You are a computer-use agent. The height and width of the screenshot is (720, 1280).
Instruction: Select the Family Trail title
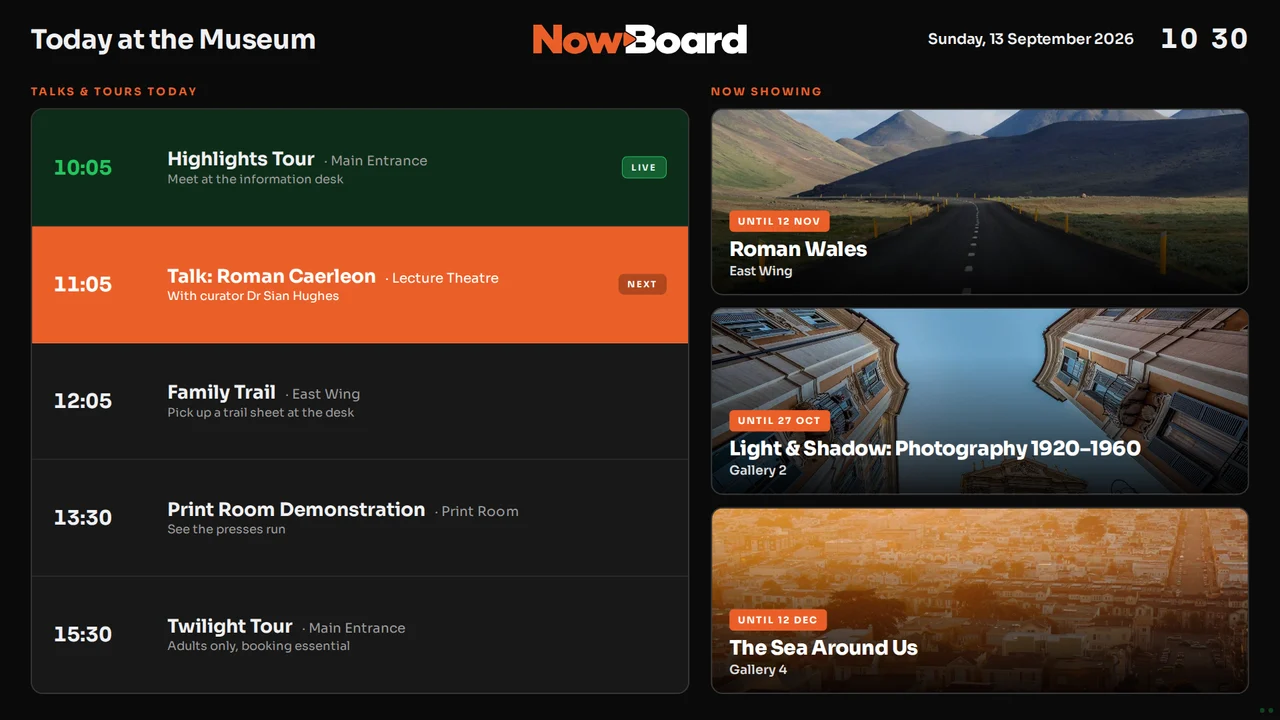coord(221,392)
